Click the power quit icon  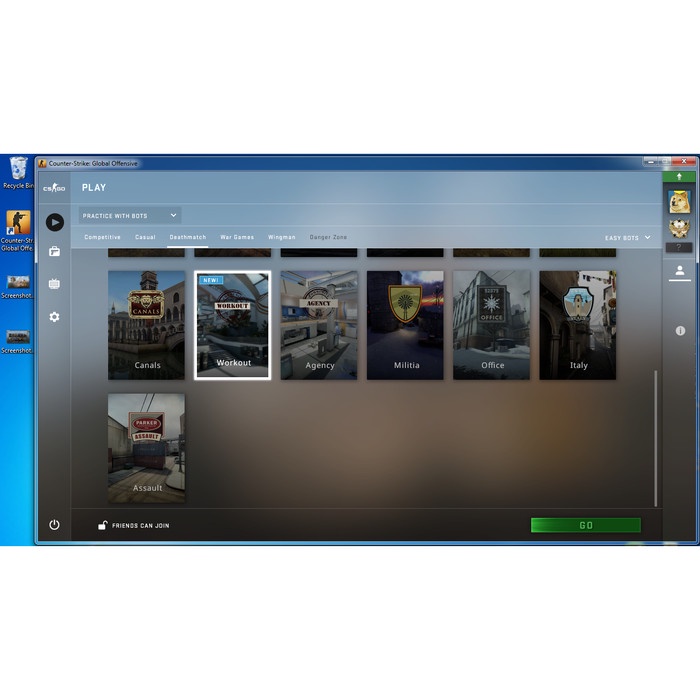tap(54, 525)
